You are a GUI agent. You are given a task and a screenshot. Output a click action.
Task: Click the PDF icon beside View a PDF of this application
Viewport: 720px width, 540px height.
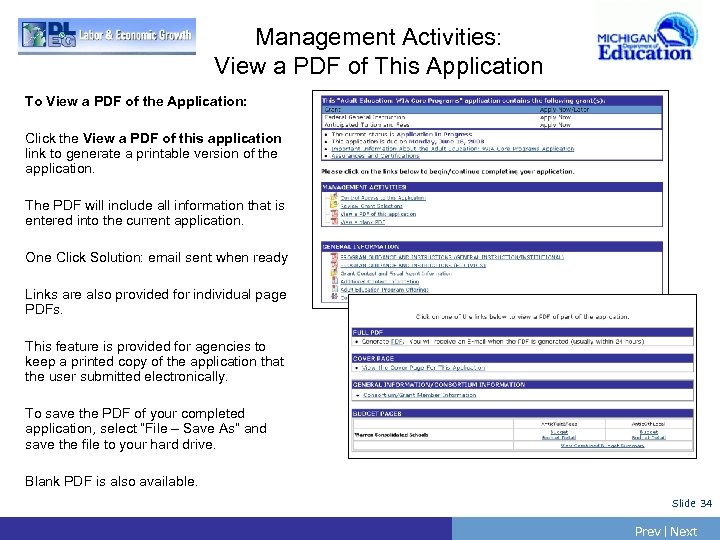(334, 214)
